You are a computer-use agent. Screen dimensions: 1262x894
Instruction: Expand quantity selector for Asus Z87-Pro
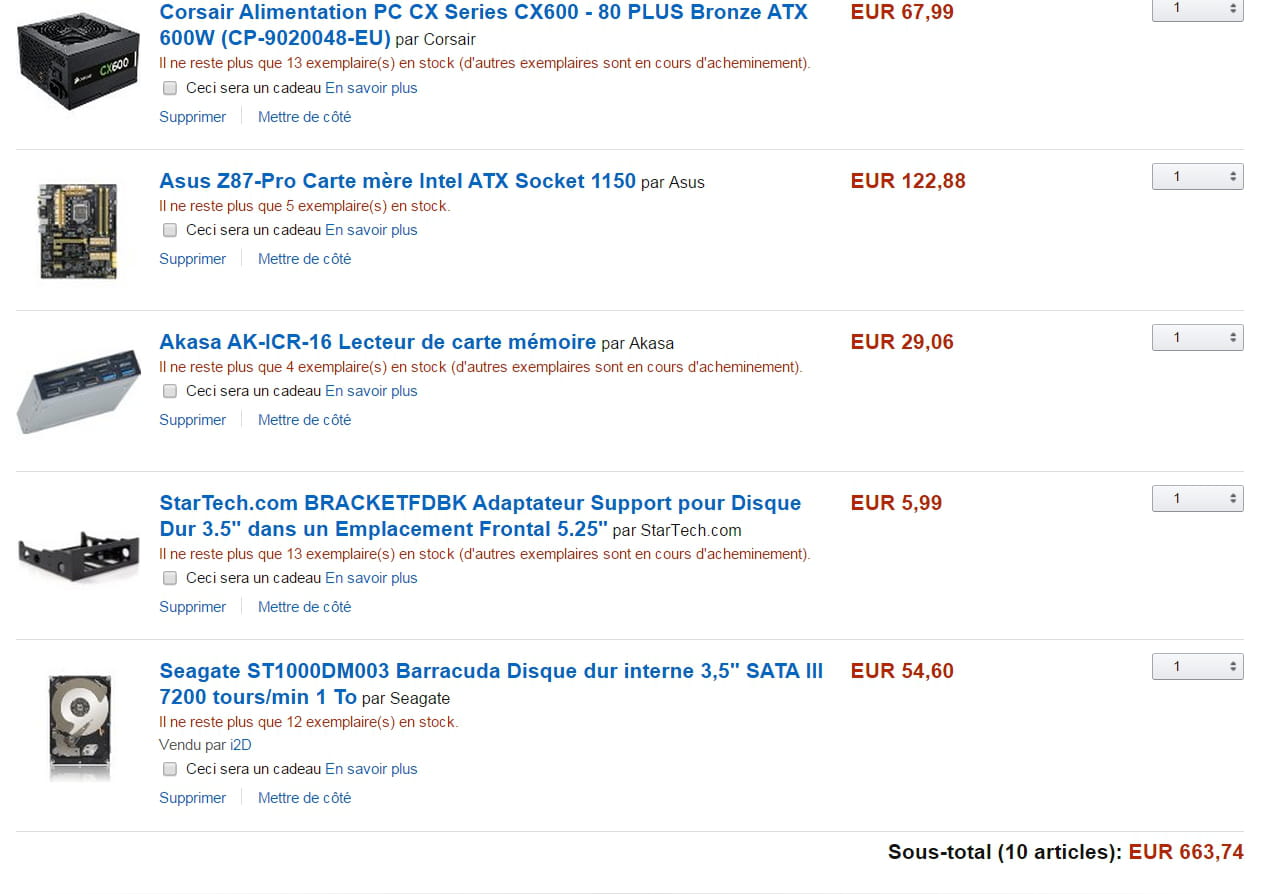tap(1197, 177)
